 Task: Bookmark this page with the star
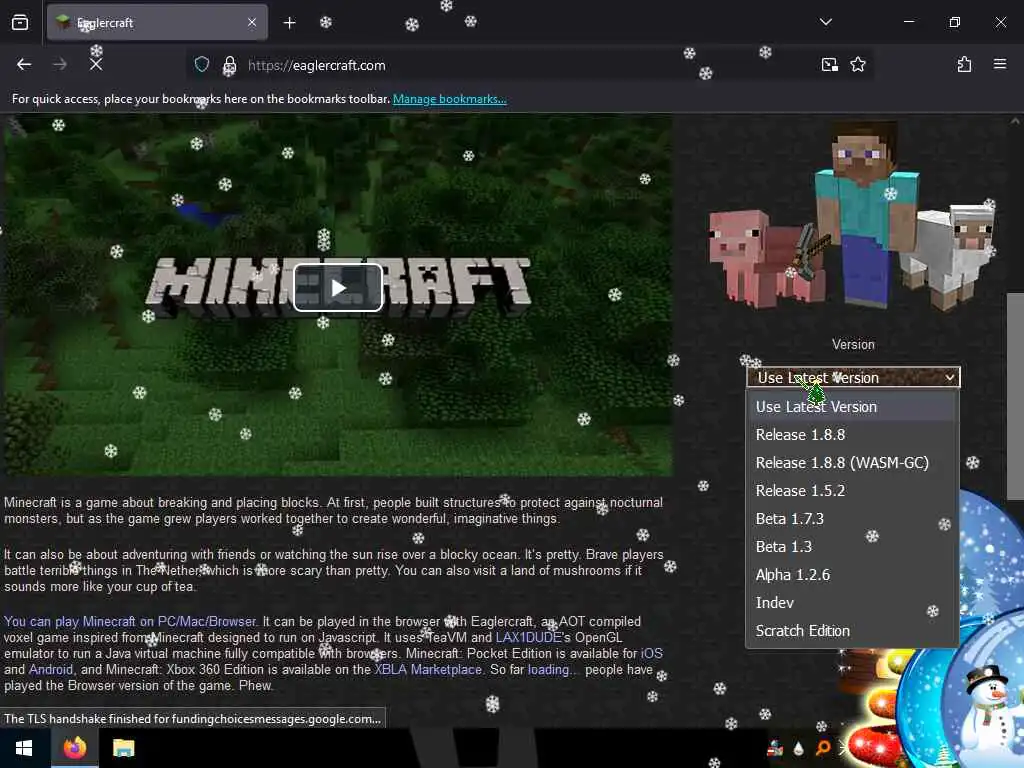point(857,65)
